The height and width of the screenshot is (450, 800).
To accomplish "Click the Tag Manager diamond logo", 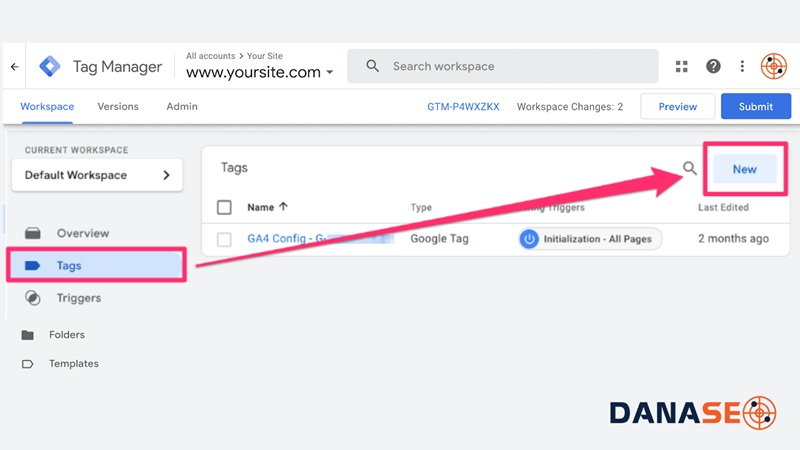I will coord(49,66).
